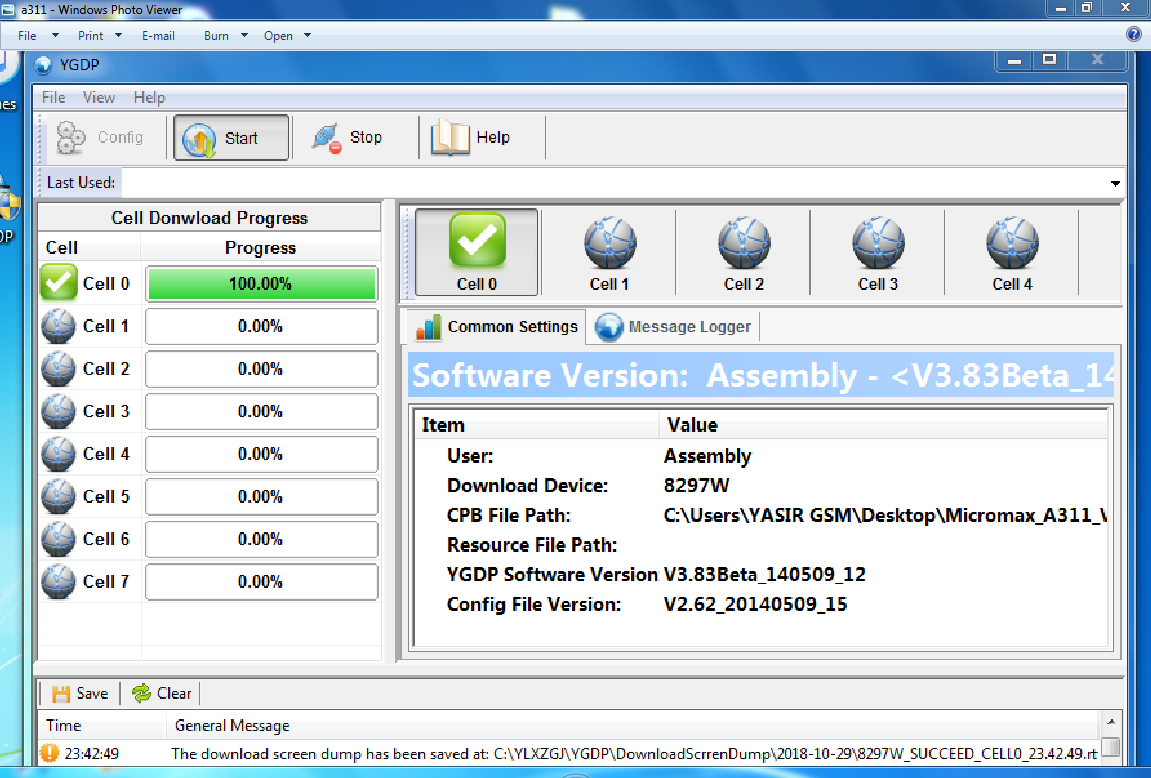Screen dimensions: 1151x778
Task: Expand the Last Used dropdown arrow
Action: click(x=1115, y=183)
